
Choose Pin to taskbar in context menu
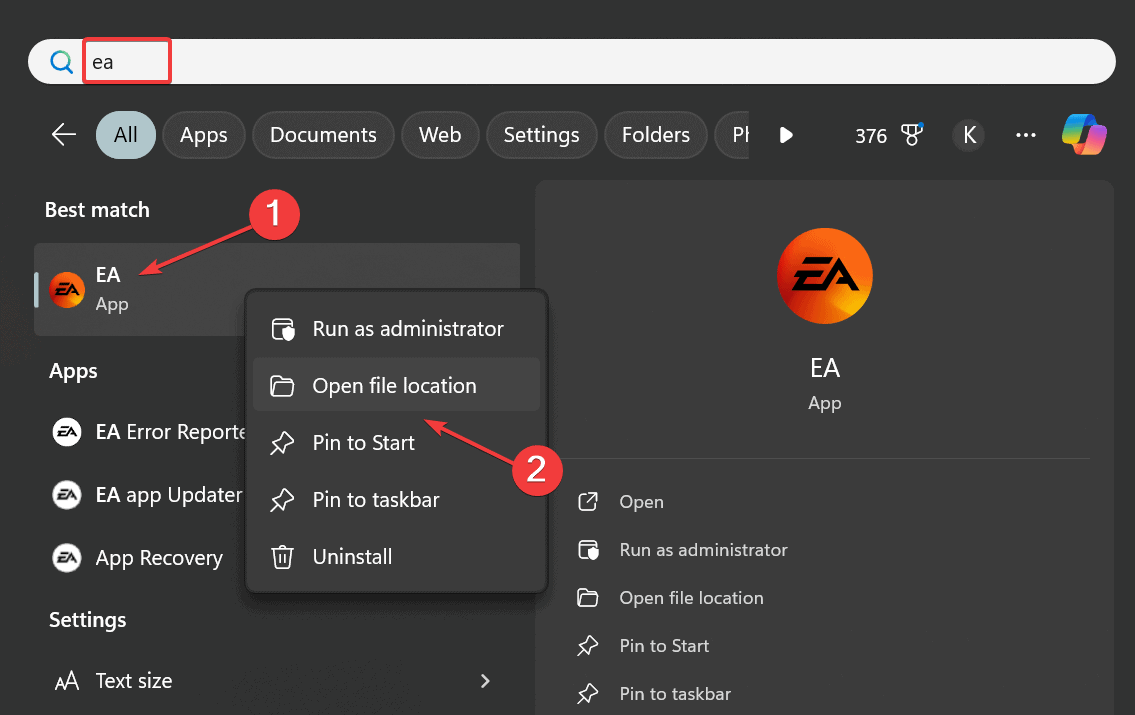tap(396, 499)
